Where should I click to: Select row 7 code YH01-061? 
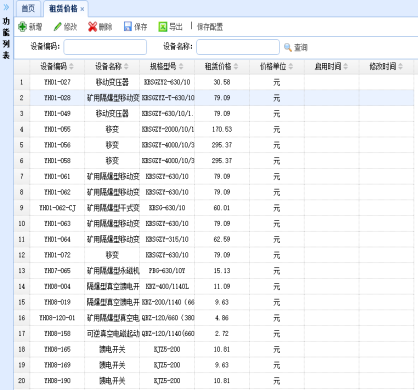tap(57, 176)
